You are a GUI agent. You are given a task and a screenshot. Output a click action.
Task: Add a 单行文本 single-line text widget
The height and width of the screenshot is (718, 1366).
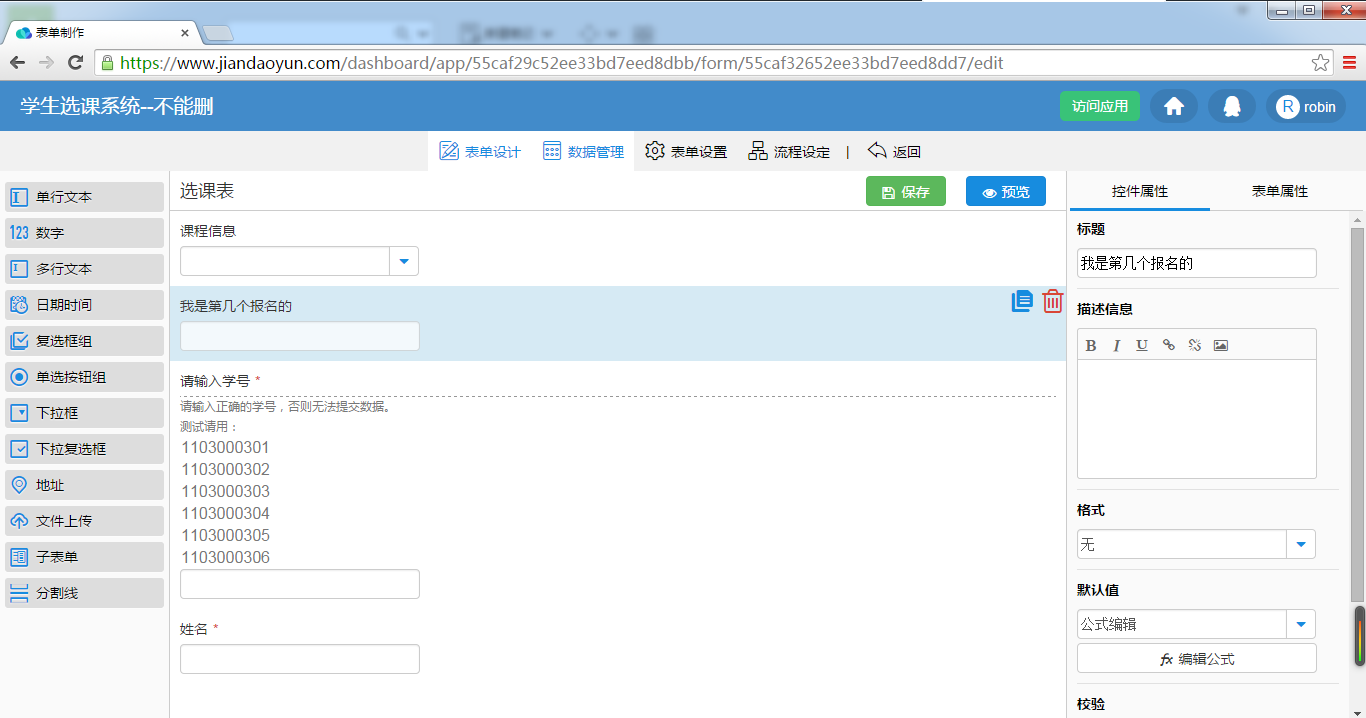(x=84, y=197)
